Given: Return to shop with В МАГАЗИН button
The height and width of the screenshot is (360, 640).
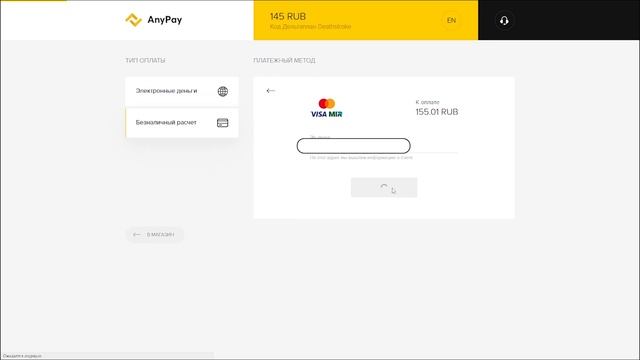Looking at the screenshot, I should [154, 234].
